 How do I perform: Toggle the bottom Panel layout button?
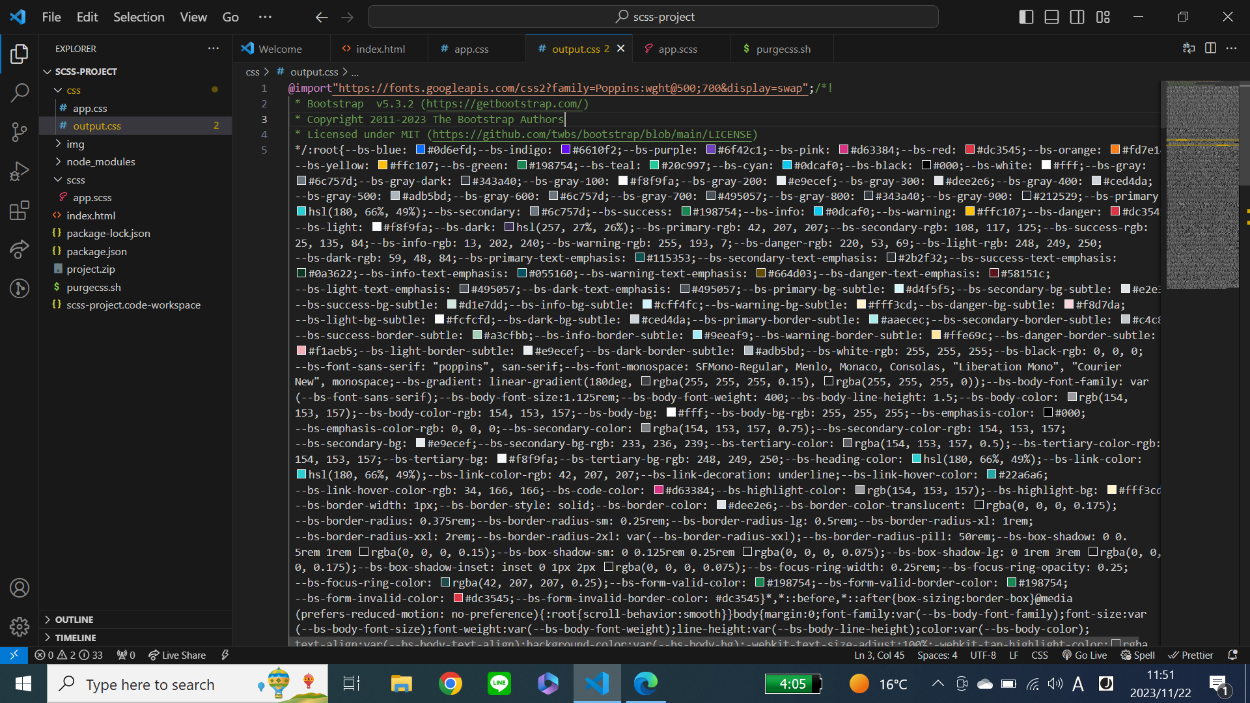click(1051, 17)
